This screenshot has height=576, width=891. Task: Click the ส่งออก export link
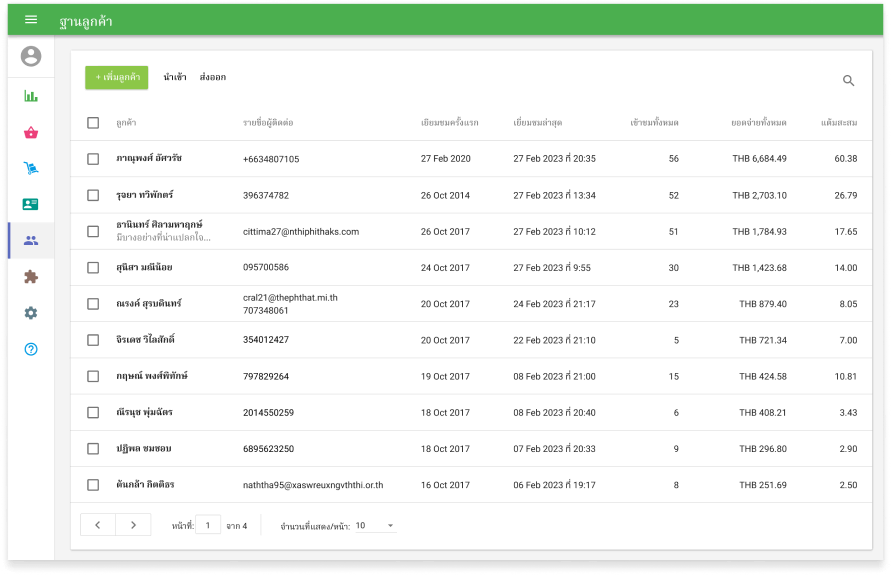click(212, 77)
